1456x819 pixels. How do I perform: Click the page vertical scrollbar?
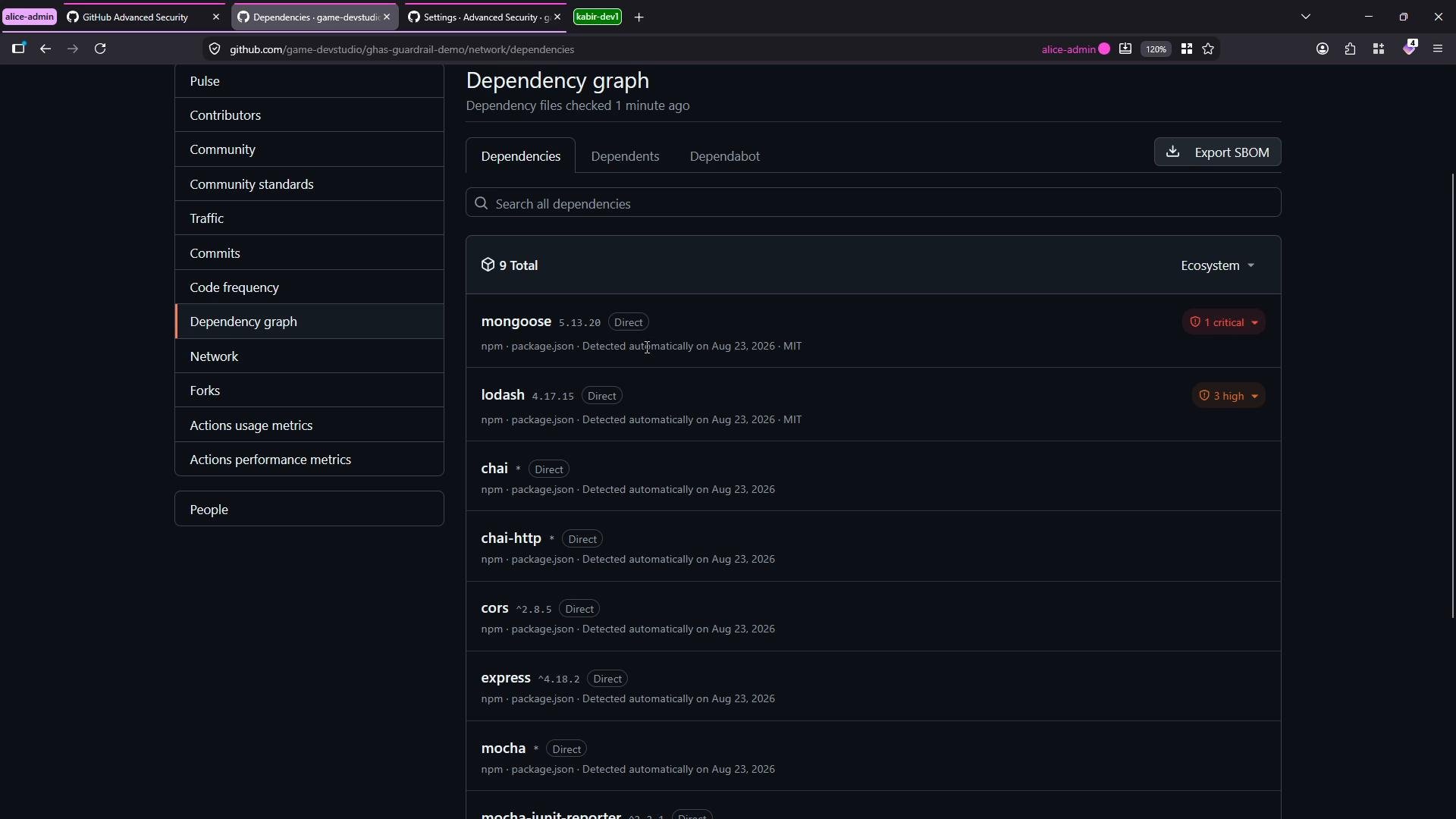pyautogui.click(x=1453, y=396)
